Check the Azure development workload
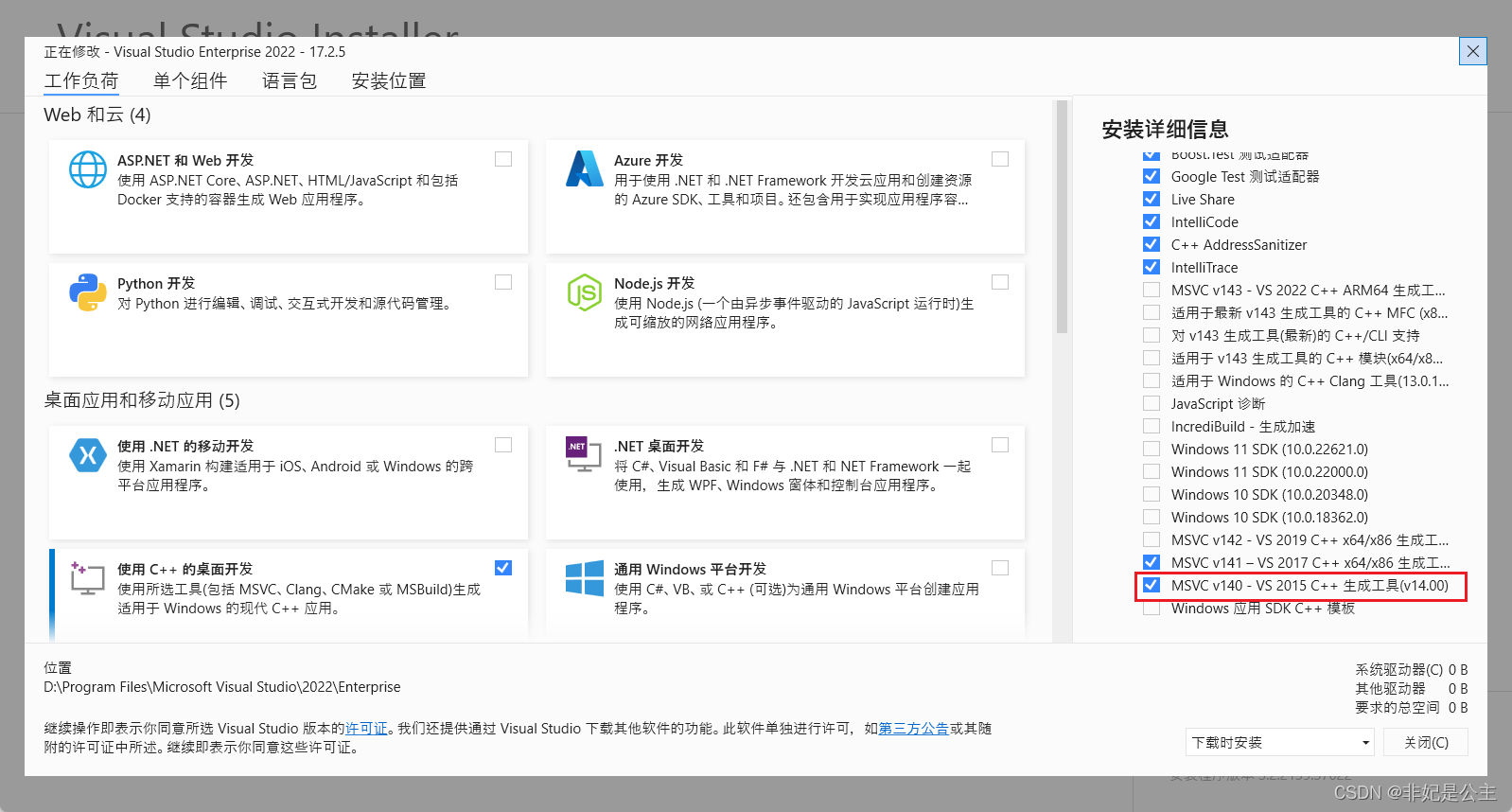The image size is (1512, 812). coord(1000,159)
